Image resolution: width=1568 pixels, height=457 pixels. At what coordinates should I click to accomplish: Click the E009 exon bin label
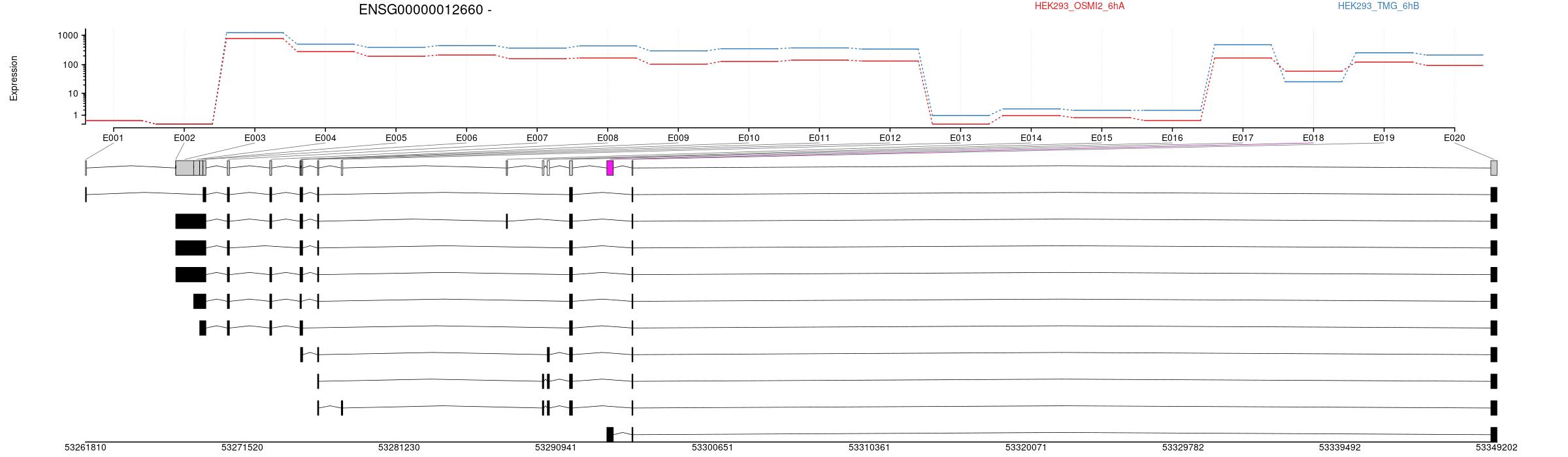tap(678, 138)
